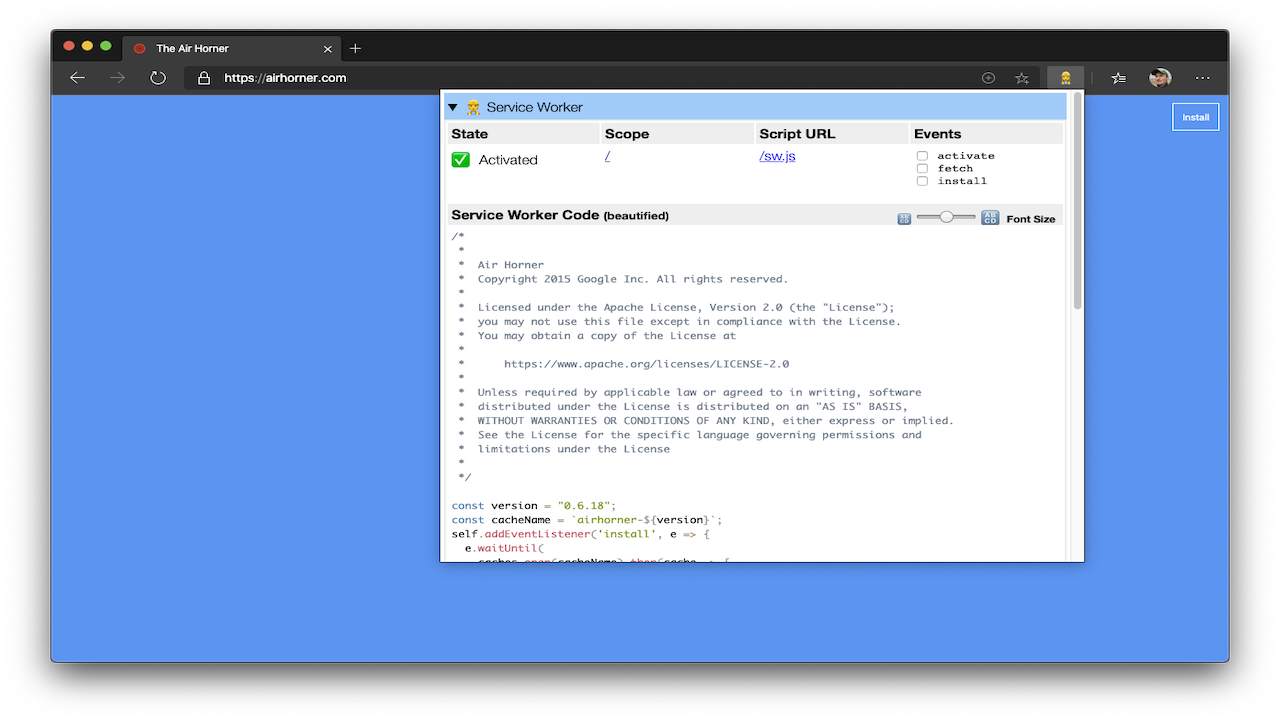Image resolution: width=1280 pixels, height=720 pixels.
Task: Reload the current page
Action: [x=158, y=78]
